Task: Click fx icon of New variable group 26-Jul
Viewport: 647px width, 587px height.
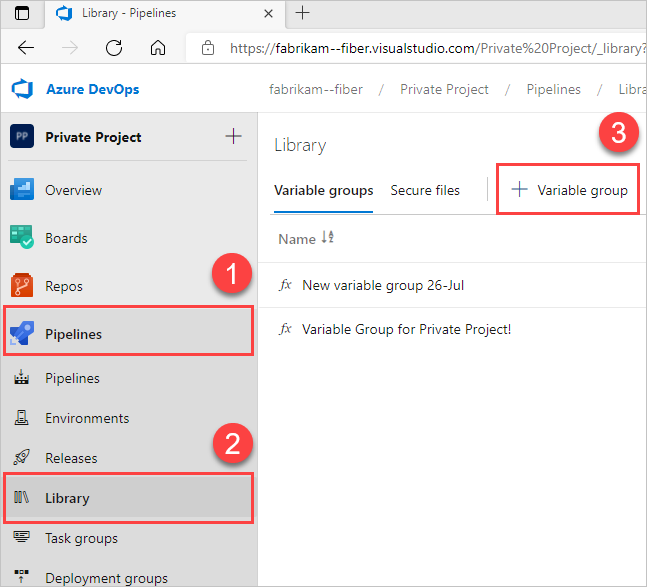Action: click(x=286, y=285)
